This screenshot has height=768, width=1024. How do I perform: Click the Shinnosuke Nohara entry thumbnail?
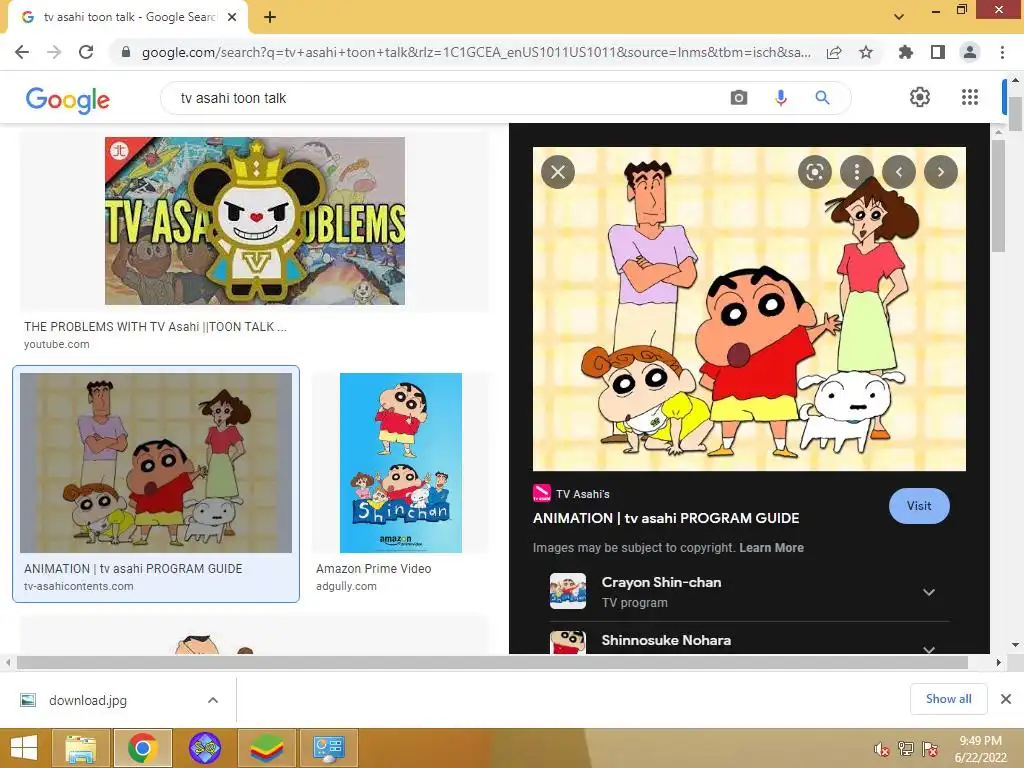[568, 643]
